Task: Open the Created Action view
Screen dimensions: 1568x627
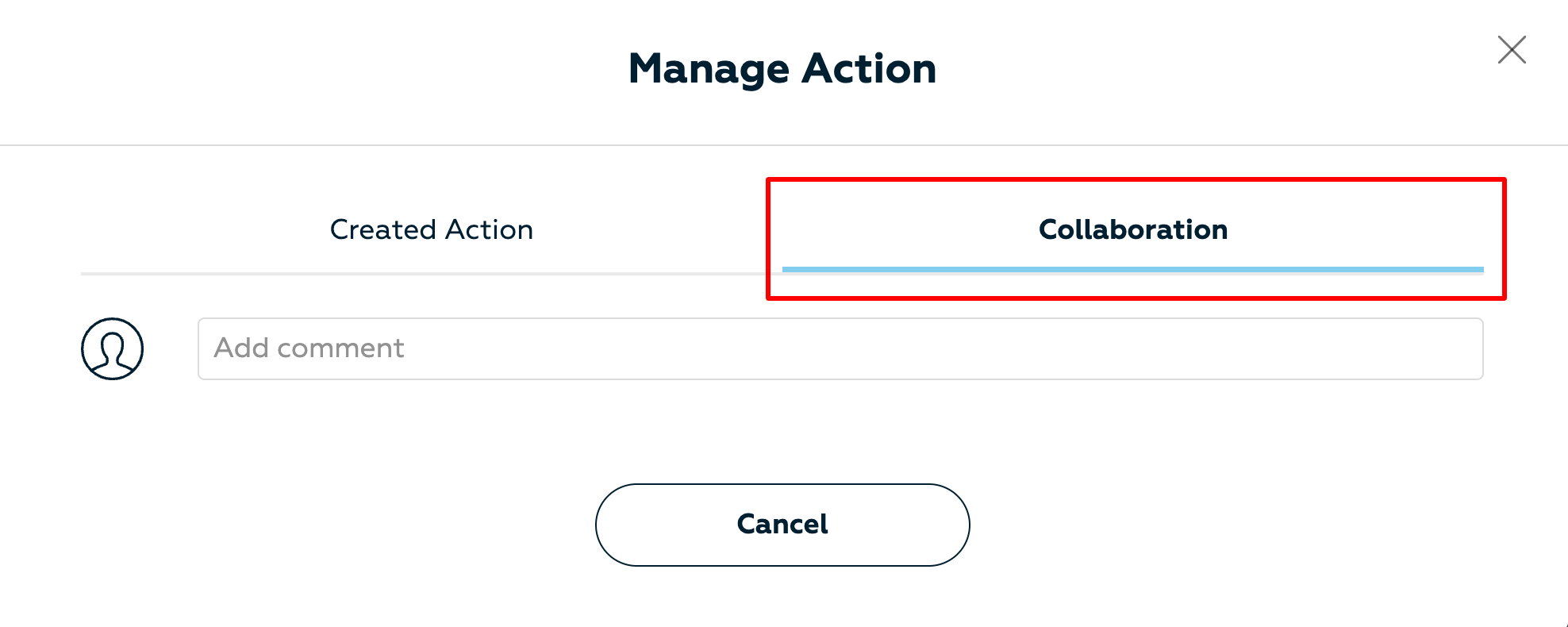Action: (x=431, y=229)
